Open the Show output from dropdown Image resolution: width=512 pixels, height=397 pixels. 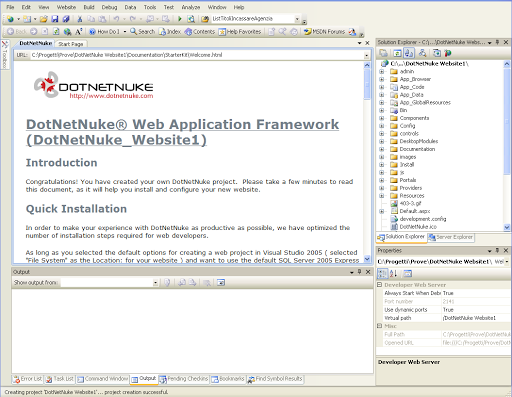[155, 283]
